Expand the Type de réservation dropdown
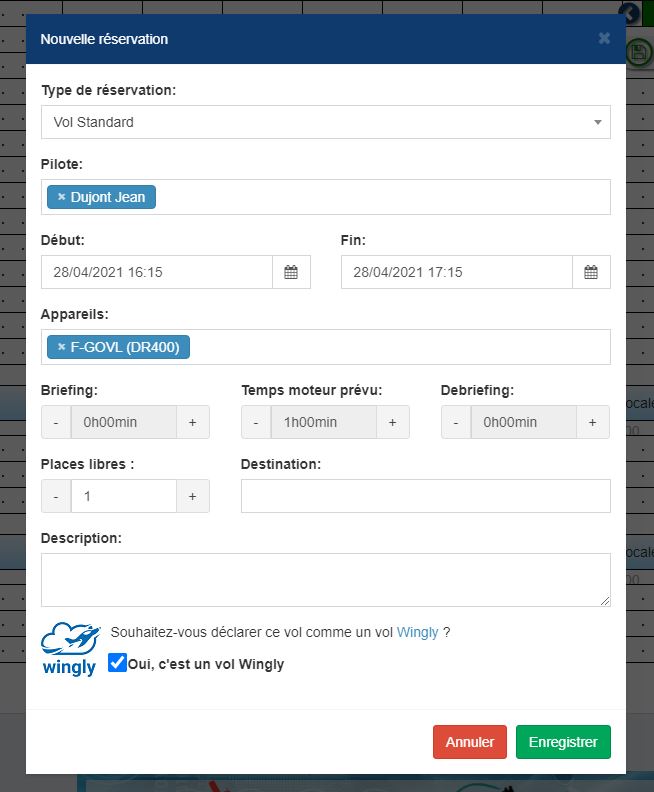Viewport: 654px width, 792px height. 325,122
